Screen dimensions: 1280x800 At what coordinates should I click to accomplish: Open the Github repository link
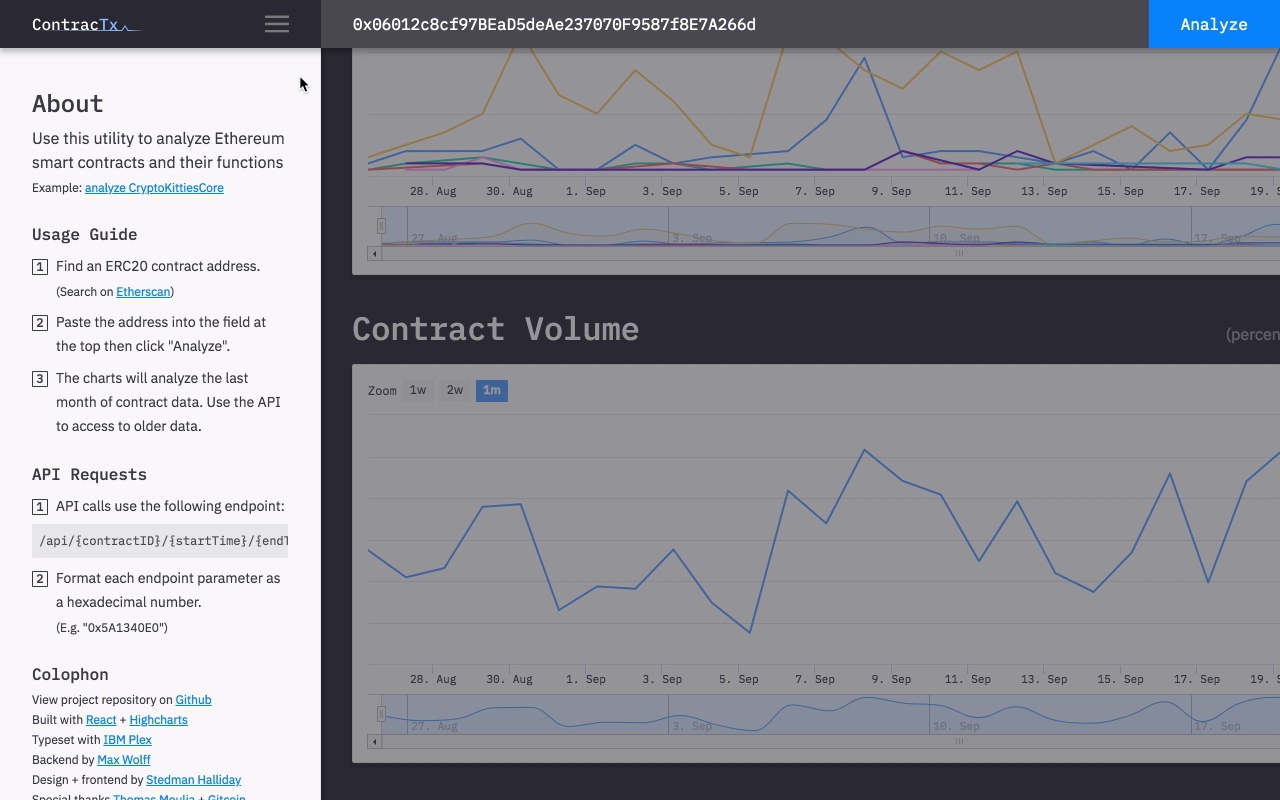193,700
